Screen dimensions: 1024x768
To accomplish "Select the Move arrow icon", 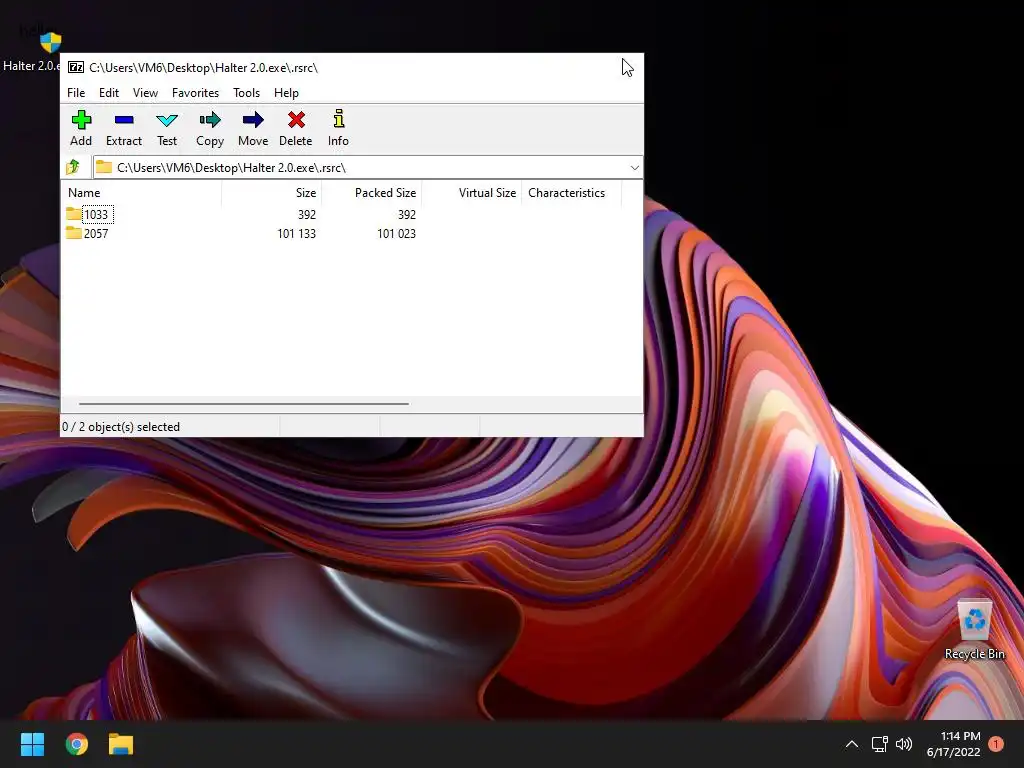I will 253,120.
